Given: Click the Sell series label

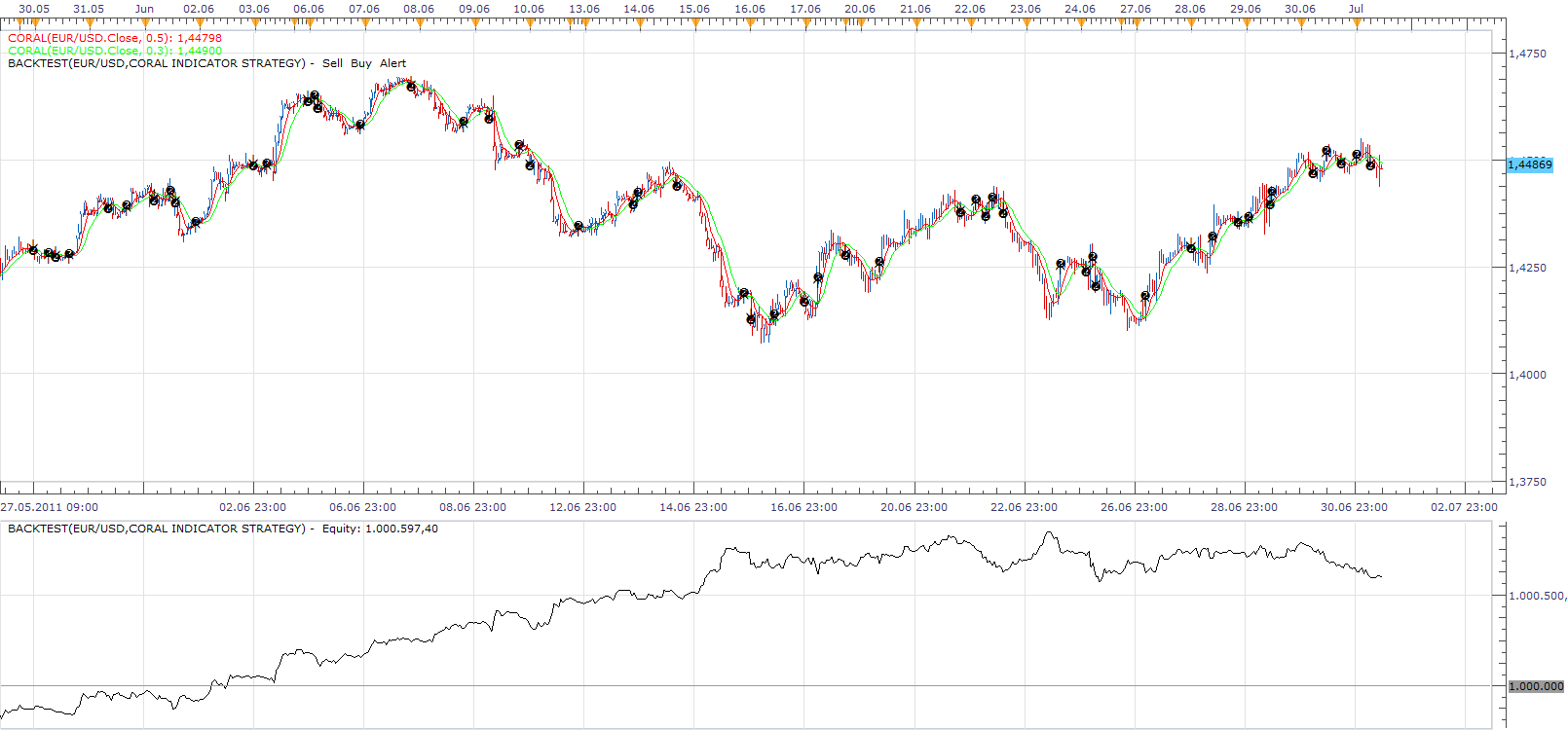Looking at the screenshot, I should [x=332, y=63].
